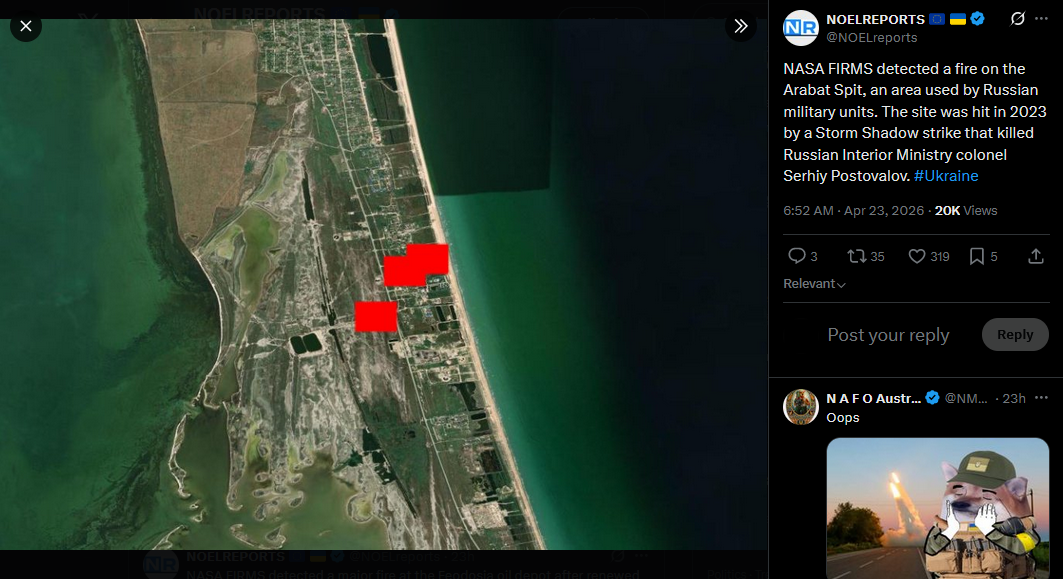Click the Reply button
The image size is (1063, 579).
pos(1015,334)
